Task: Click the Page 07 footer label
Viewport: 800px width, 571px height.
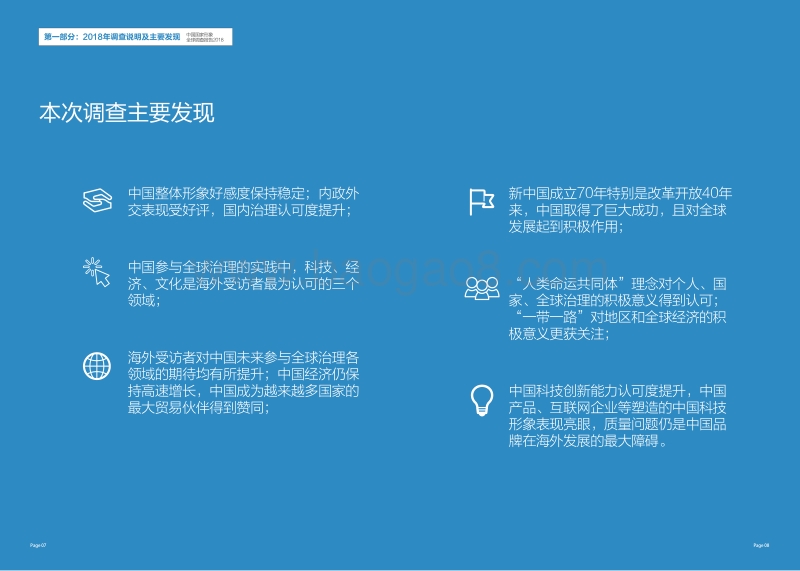Action: point(38,545)
